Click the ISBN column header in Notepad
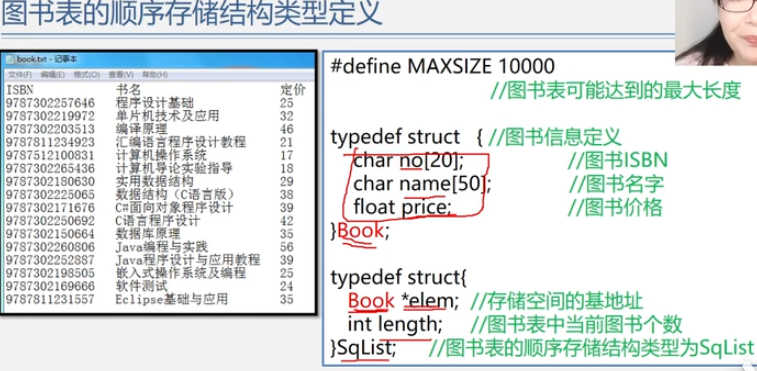The width and height of the screenshot is (757, 371). click(20, 90)
